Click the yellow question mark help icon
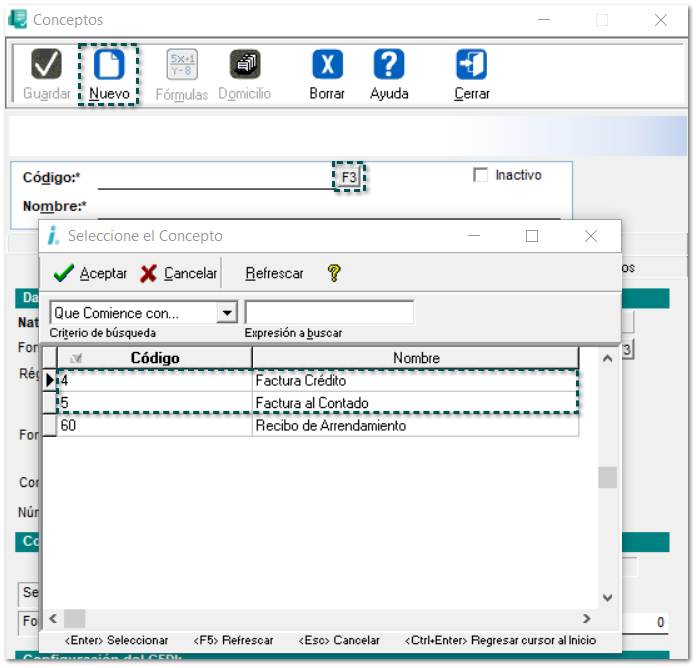This screenshot has height=668, width=697. click(x=335, y=273)
